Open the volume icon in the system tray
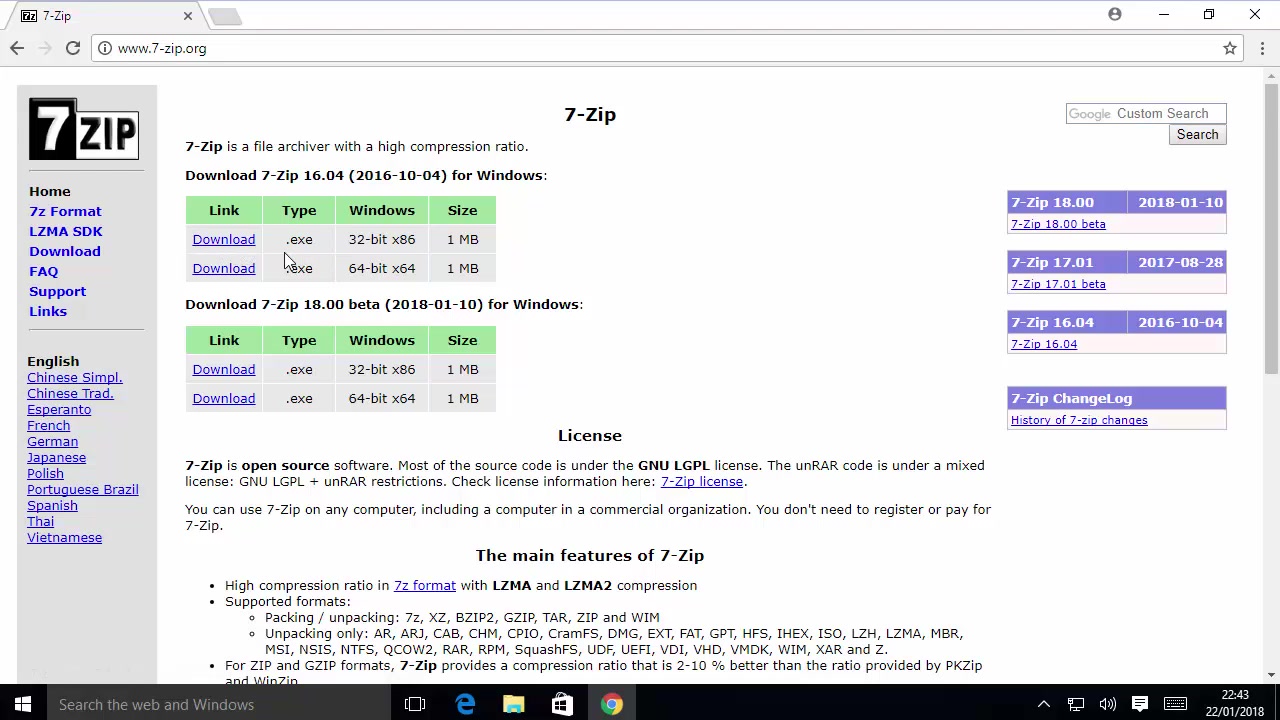The image size is (1280, 720). point(1107,704)
